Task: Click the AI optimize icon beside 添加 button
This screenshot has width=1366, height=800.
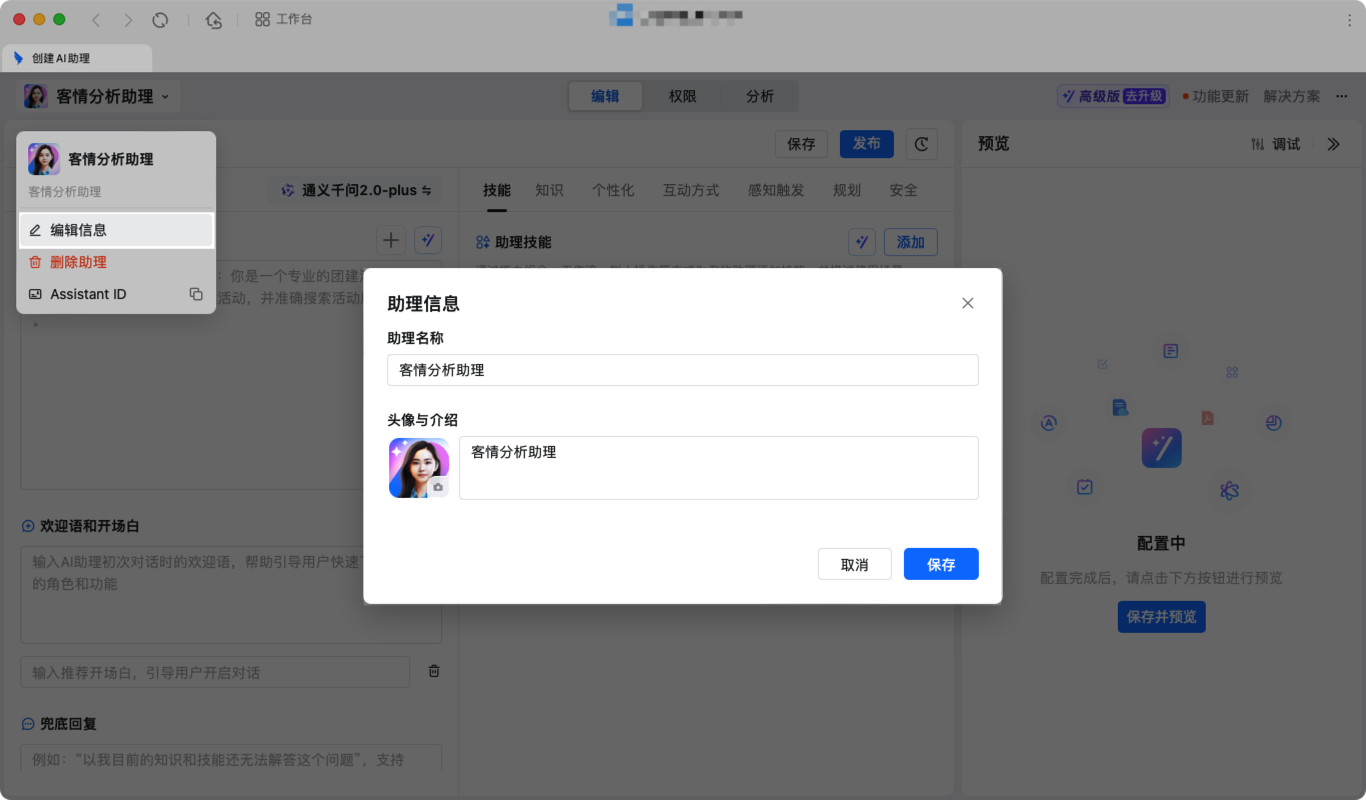Action: coord(862,241)
